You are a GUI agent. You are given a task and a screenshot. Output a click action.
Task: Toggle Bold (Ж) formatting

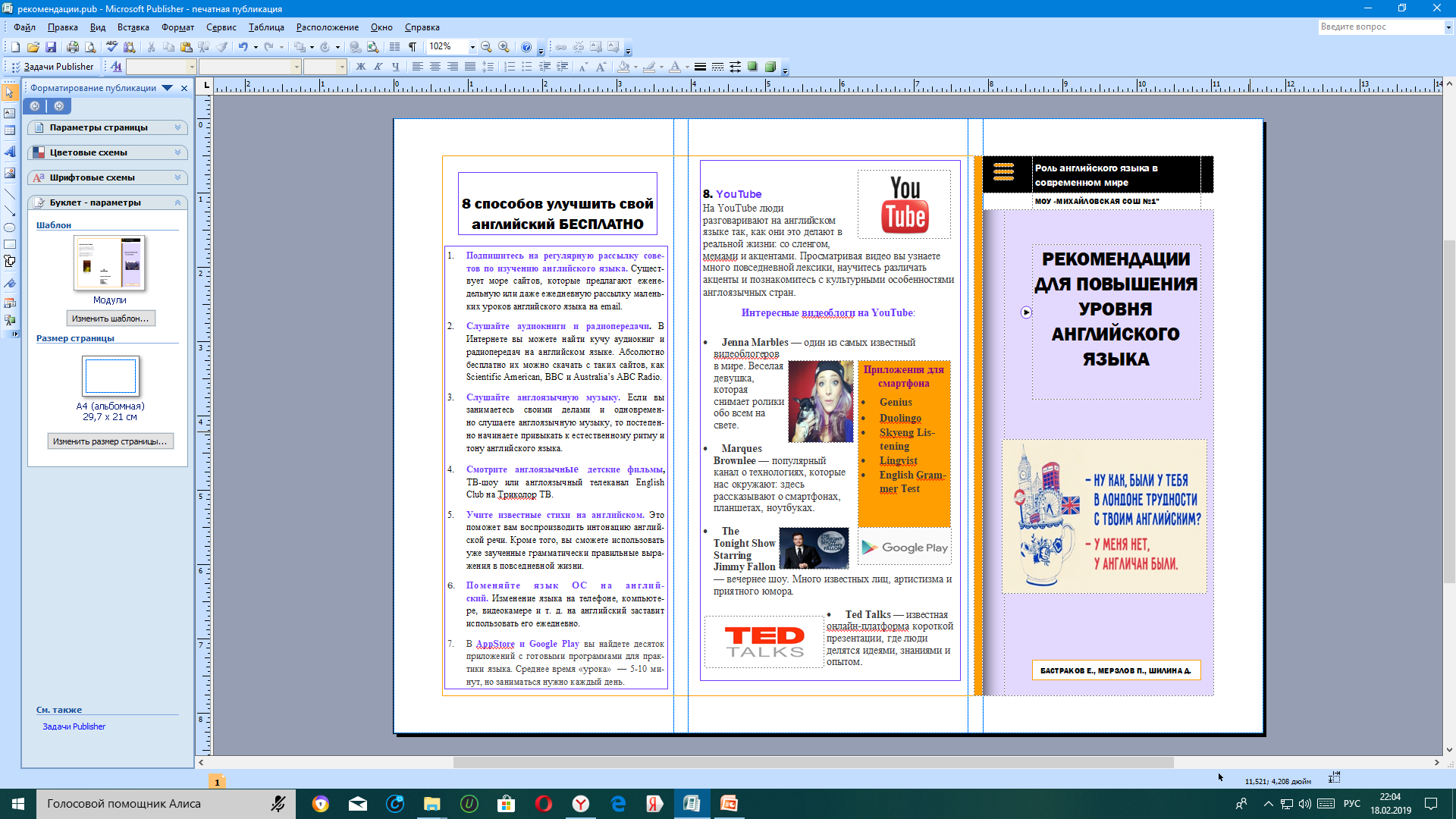(361, 67)
